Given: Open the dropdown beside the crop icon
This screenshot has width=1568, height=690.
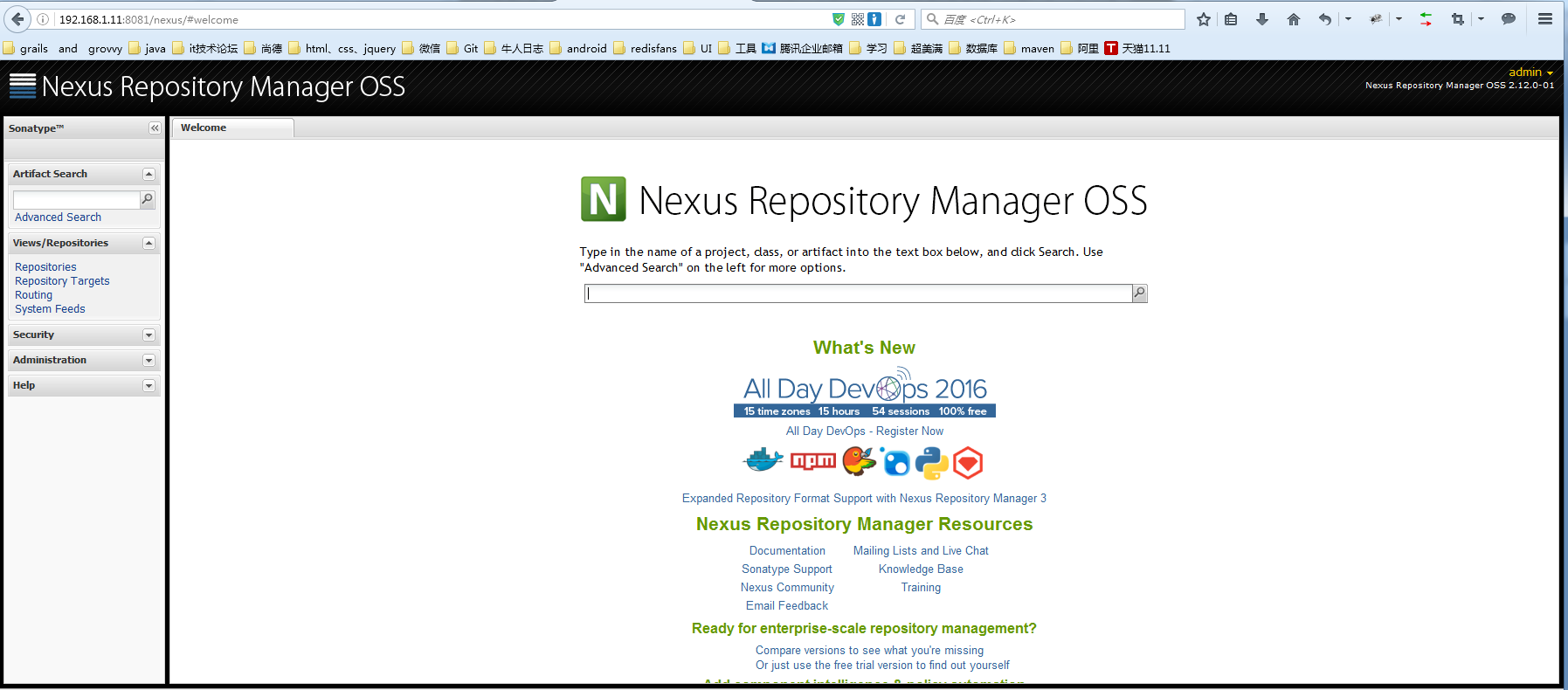Looking at the screenshot, I should (x=1482, y=19).
